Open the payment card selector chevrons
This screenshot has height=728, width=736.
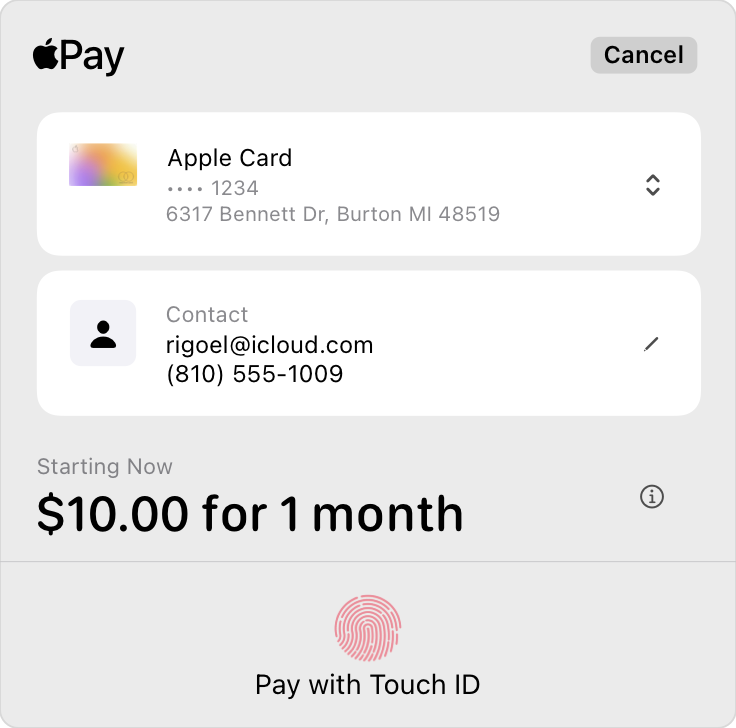coord(652,185)
